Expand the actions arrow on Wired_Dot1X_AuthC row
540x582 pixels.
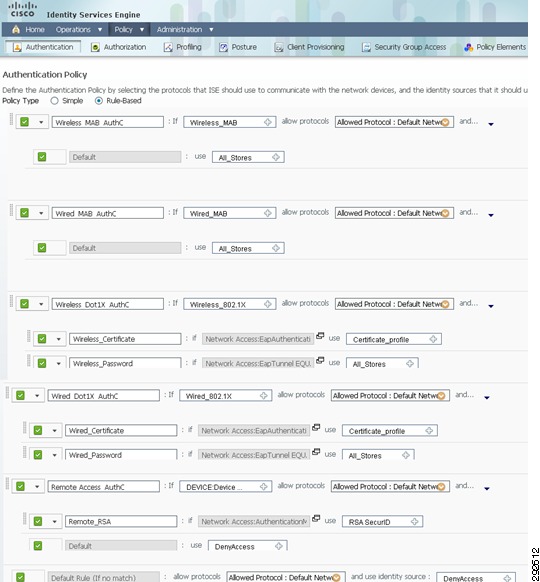click(487, 398)
